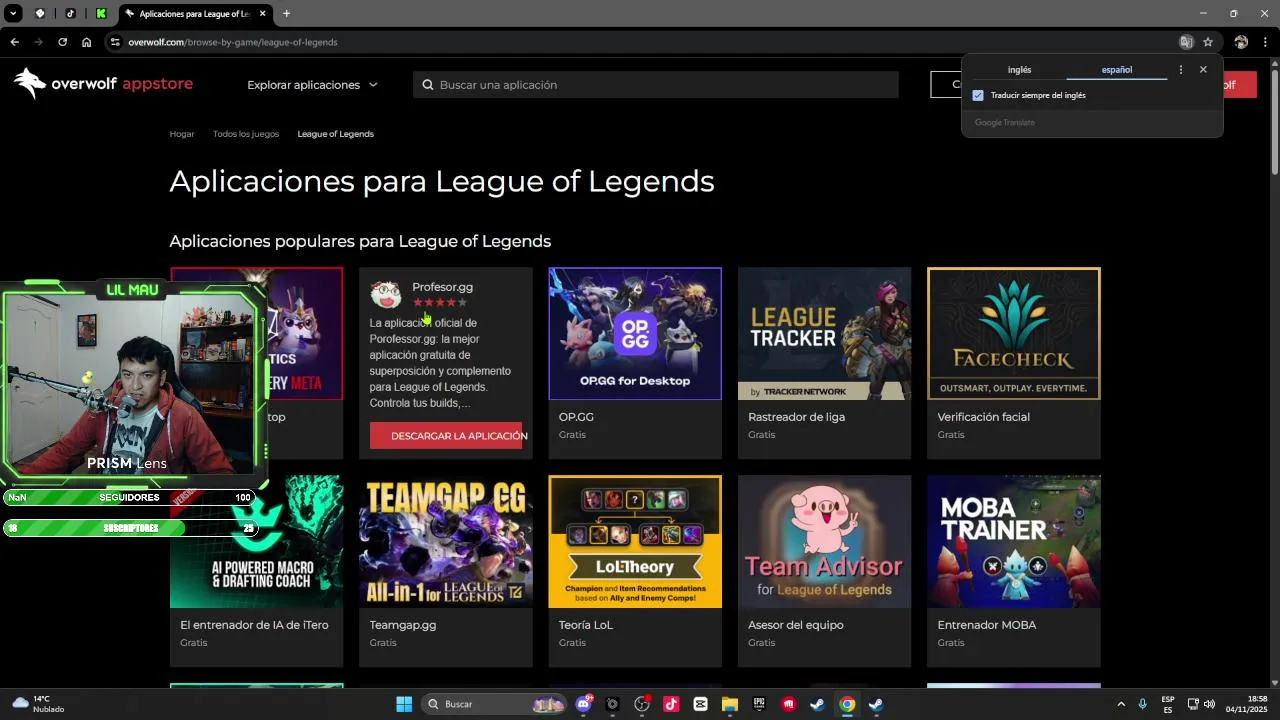Viewport: 1280px width, 720px height.
Task: Click the Teoría LoL title
Action: (x=586, y=625)
